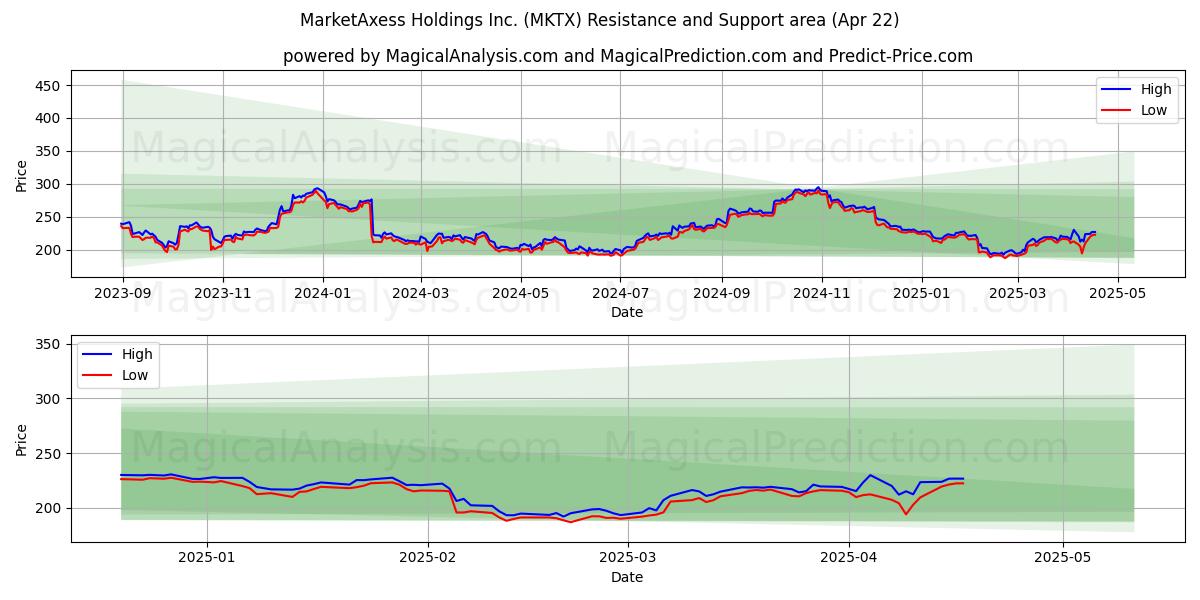This screenshot has height=600, width=1200.
Task: Click the '2024-03' date tick label
Action: (421, 294)
